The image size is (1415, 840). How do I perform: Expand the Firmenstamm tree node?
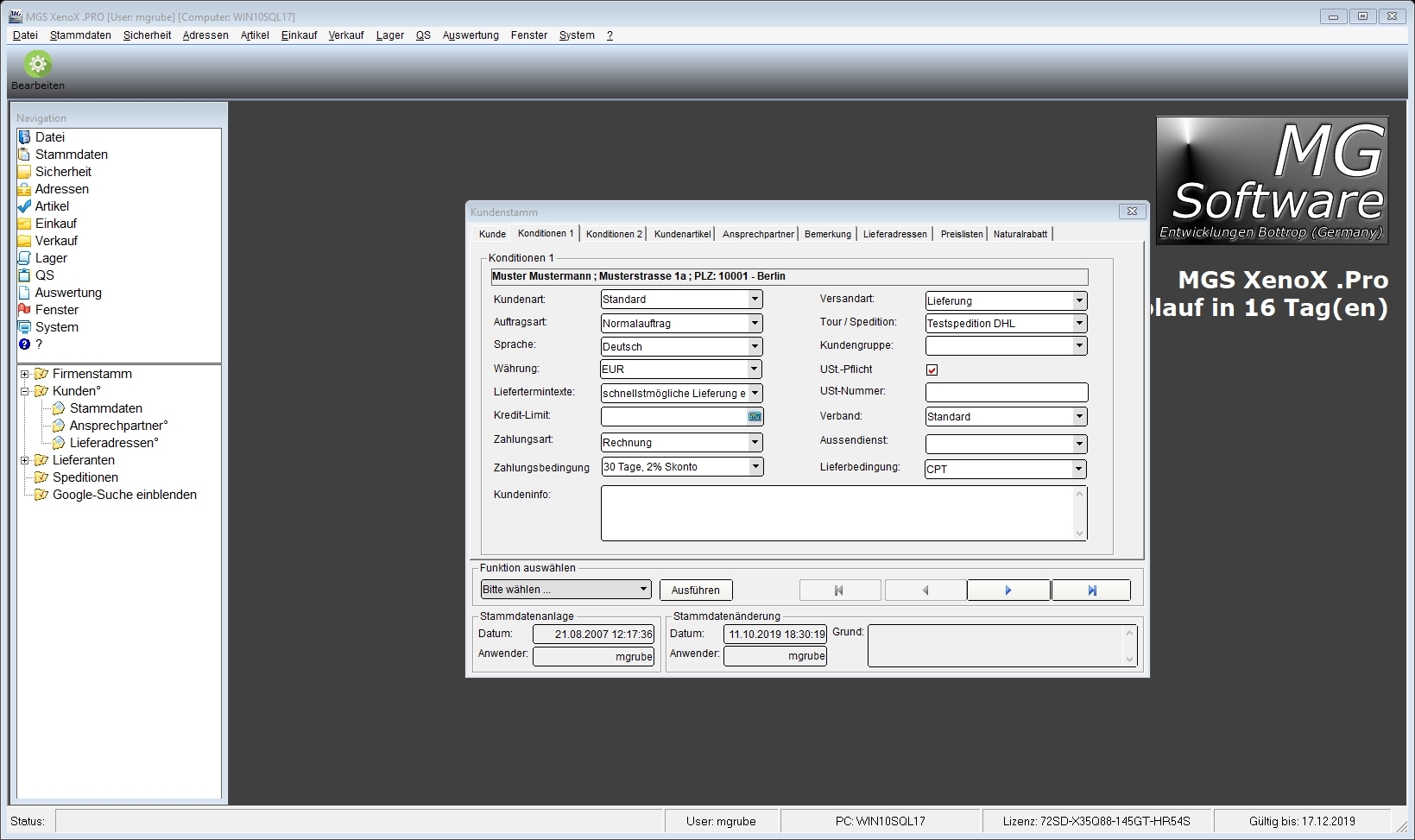click(x=25, y=375)
